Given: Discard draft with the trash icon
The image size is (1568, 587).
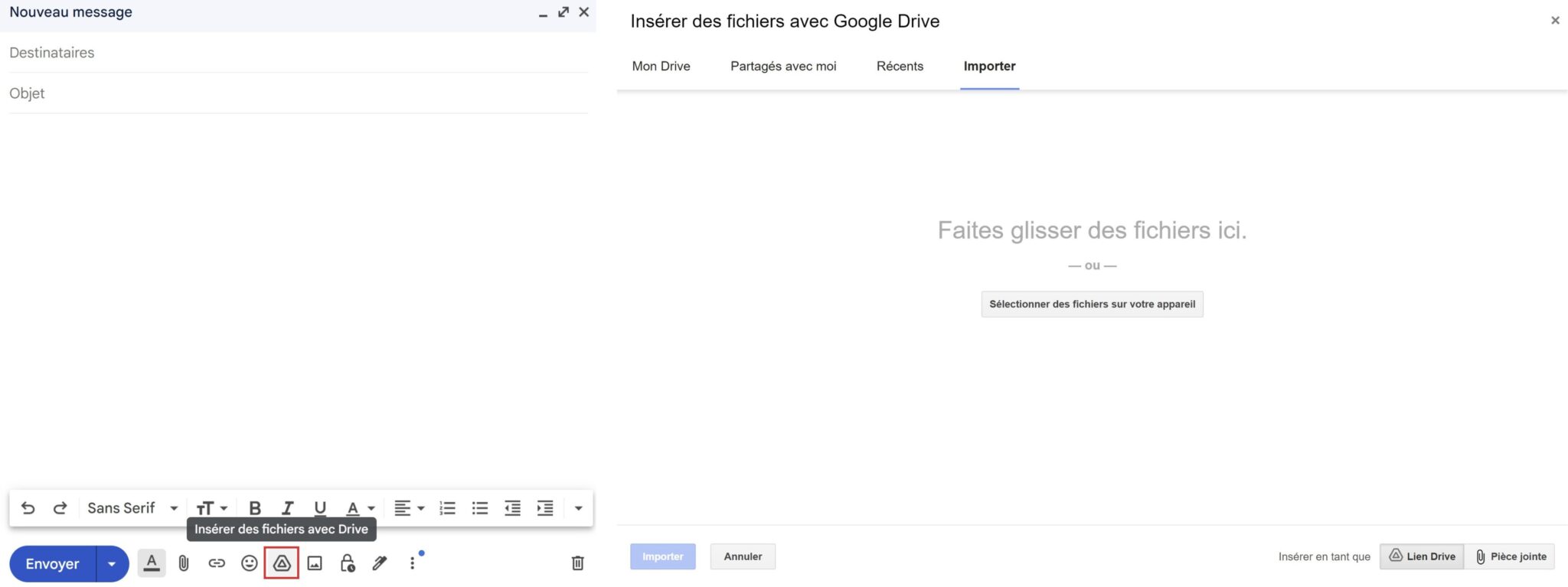Looking at the screenshot, I should (x=578, y=563).
